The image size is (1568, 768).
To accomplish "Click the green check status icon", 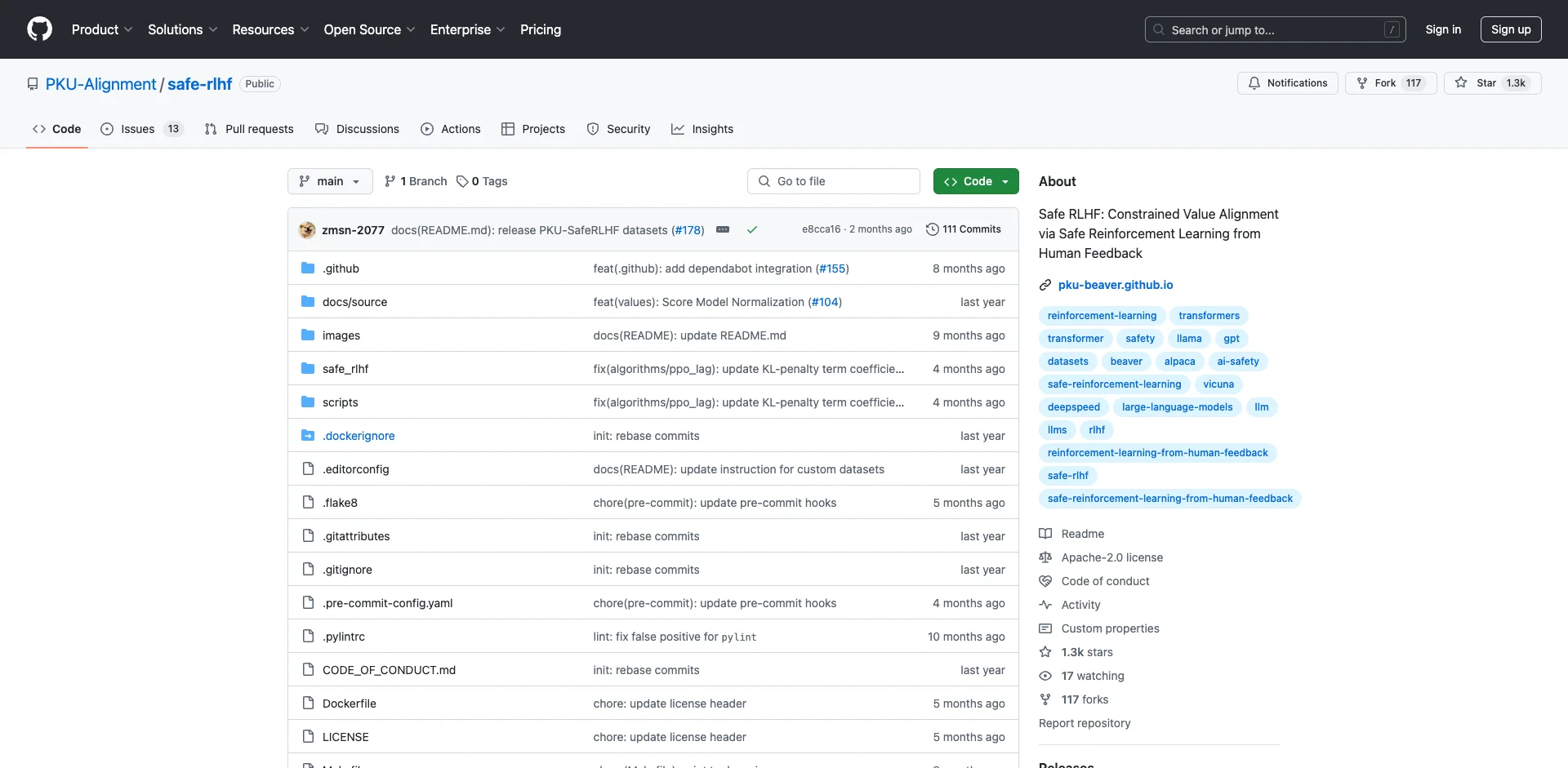I will point(752,230).
